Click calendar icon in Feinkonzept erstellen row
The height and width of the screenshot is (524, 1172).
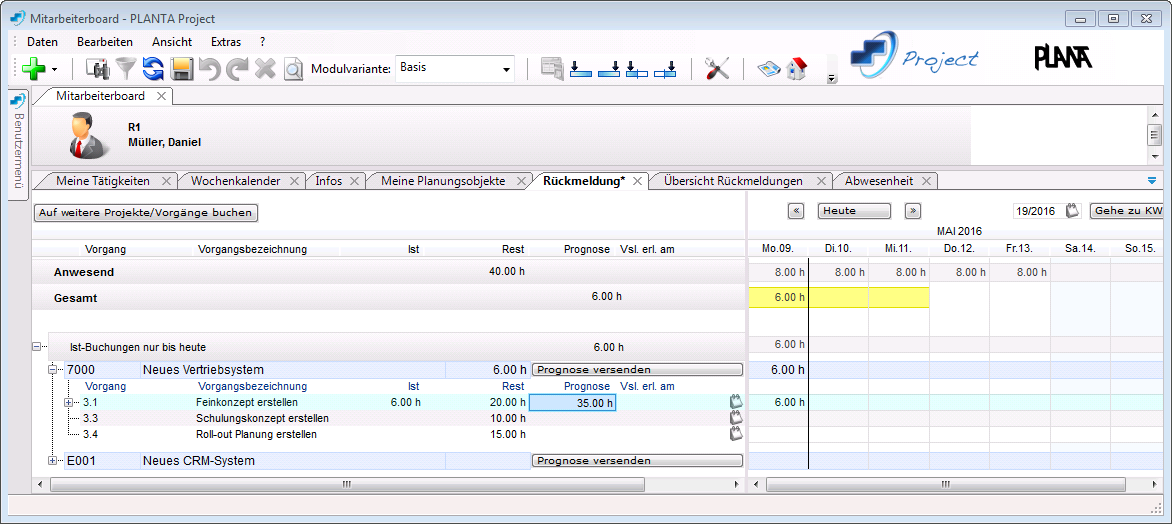(736, 402)
